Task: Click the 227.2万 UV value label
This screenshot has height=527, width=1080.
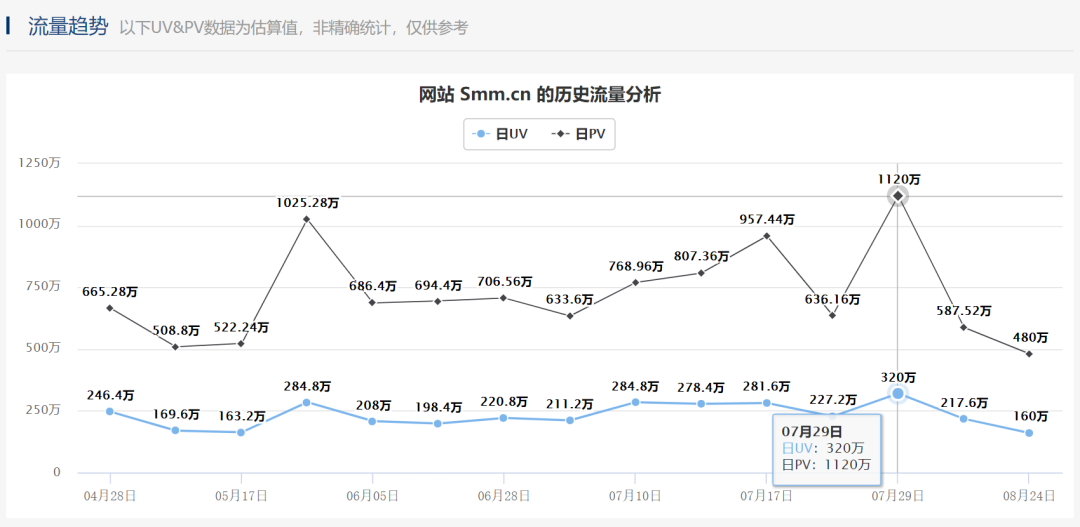Action: [832, 401]
